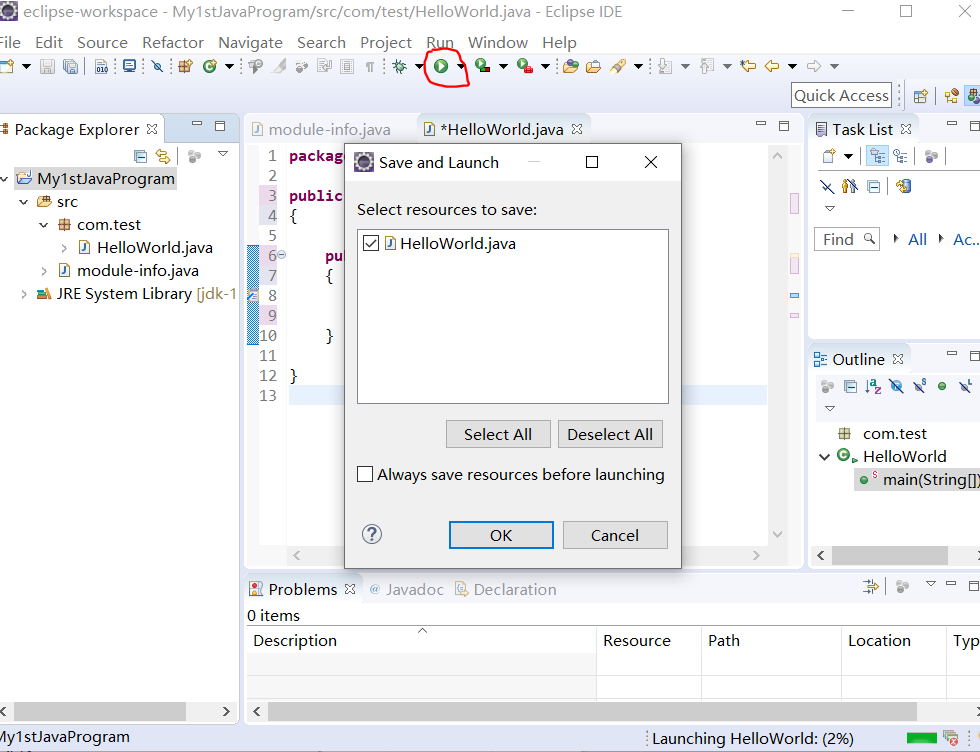Click the Open Console monitor icon
The image size is (980, 752).
(129, 66)
